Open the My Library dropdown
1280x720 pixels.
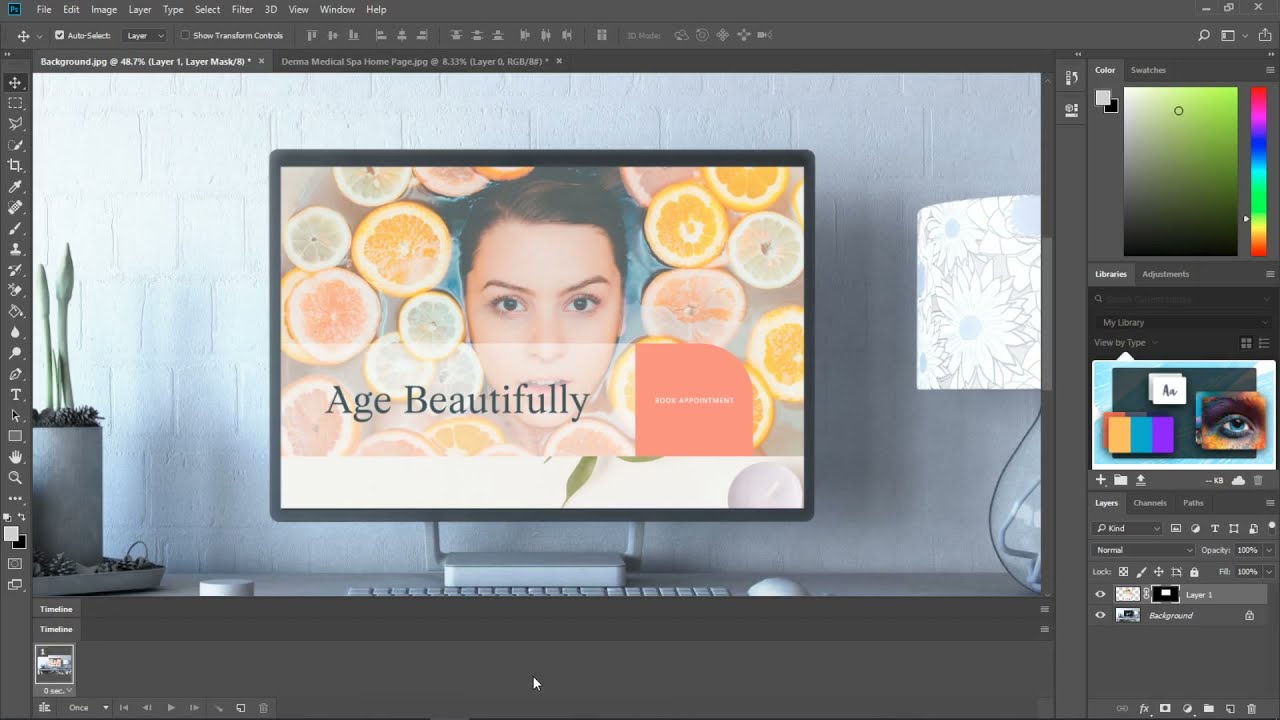[1182, 322]
